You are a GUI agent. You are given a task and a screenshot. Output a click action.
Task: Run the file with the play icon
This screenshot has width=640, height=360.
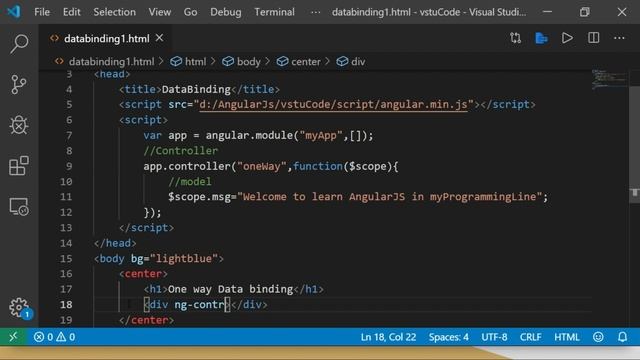(x=567, y=38)
